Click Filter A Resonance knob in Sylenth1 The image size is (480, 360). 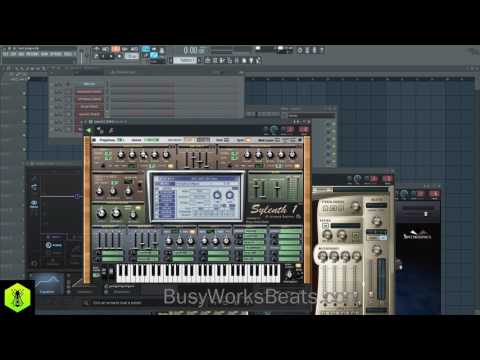(113, 191)
